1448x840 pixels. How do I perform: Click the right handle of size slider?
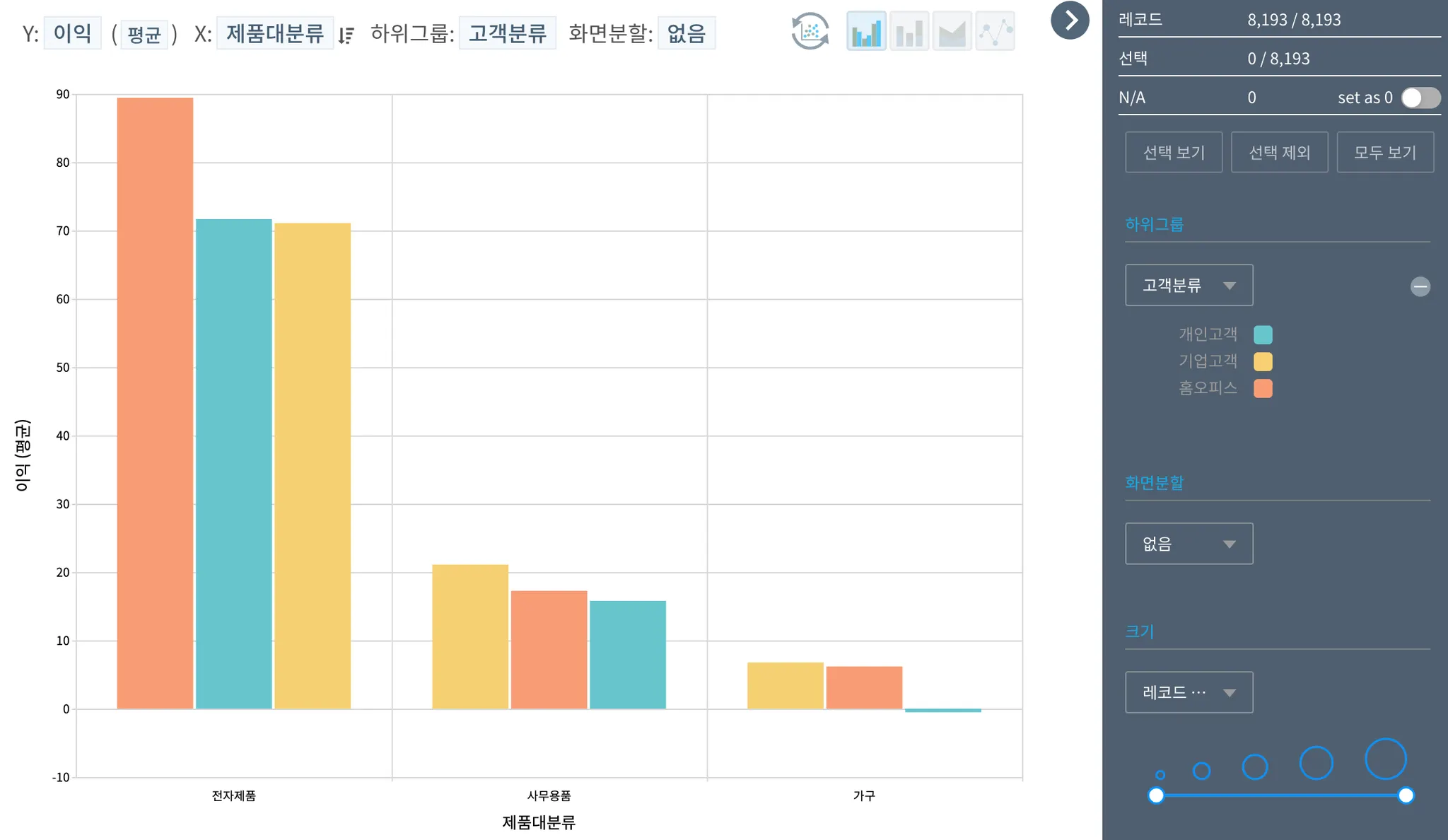coord(1406,795)
